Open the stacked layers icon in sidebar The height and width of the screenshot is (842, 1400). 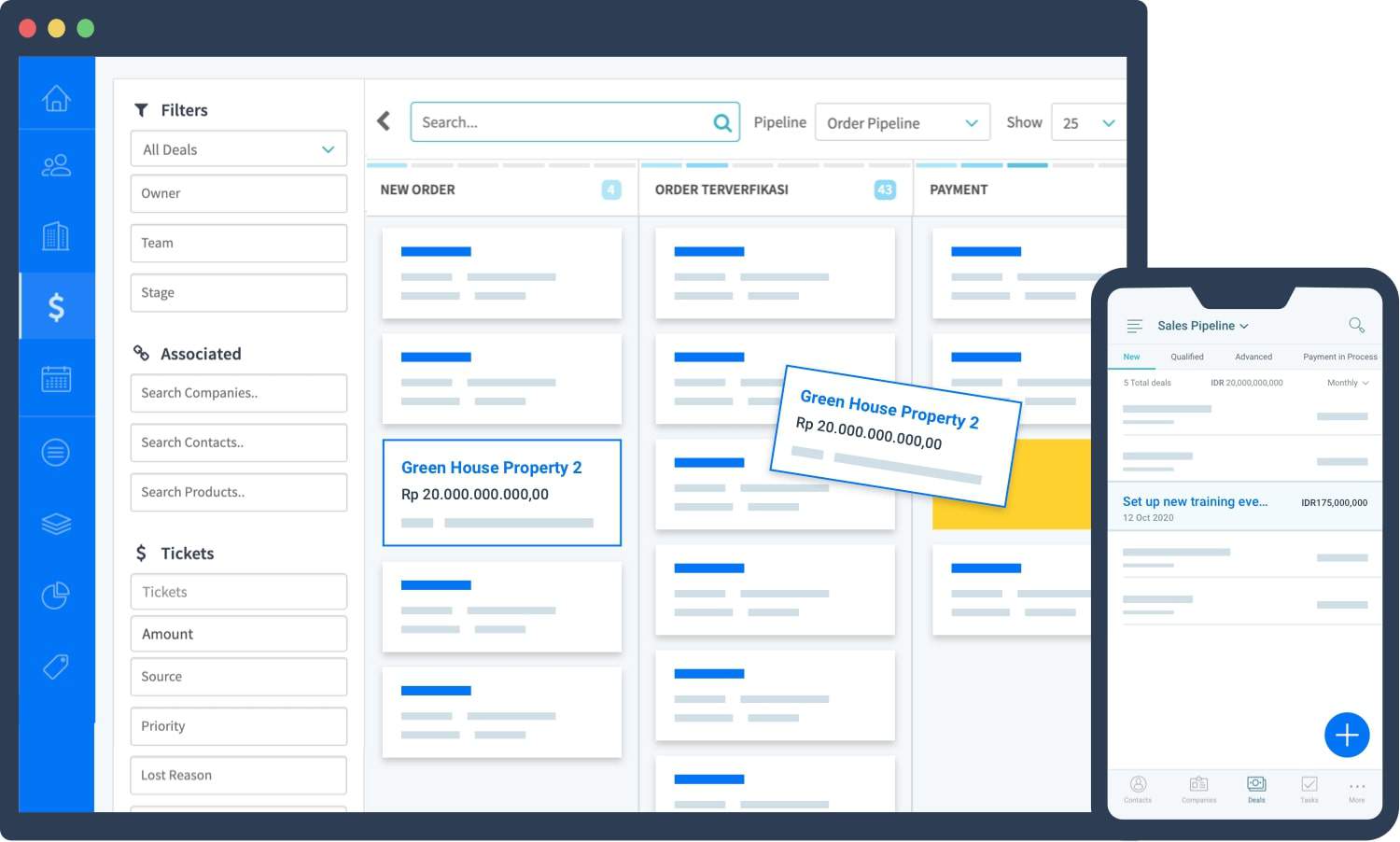(x=56, y=524)
